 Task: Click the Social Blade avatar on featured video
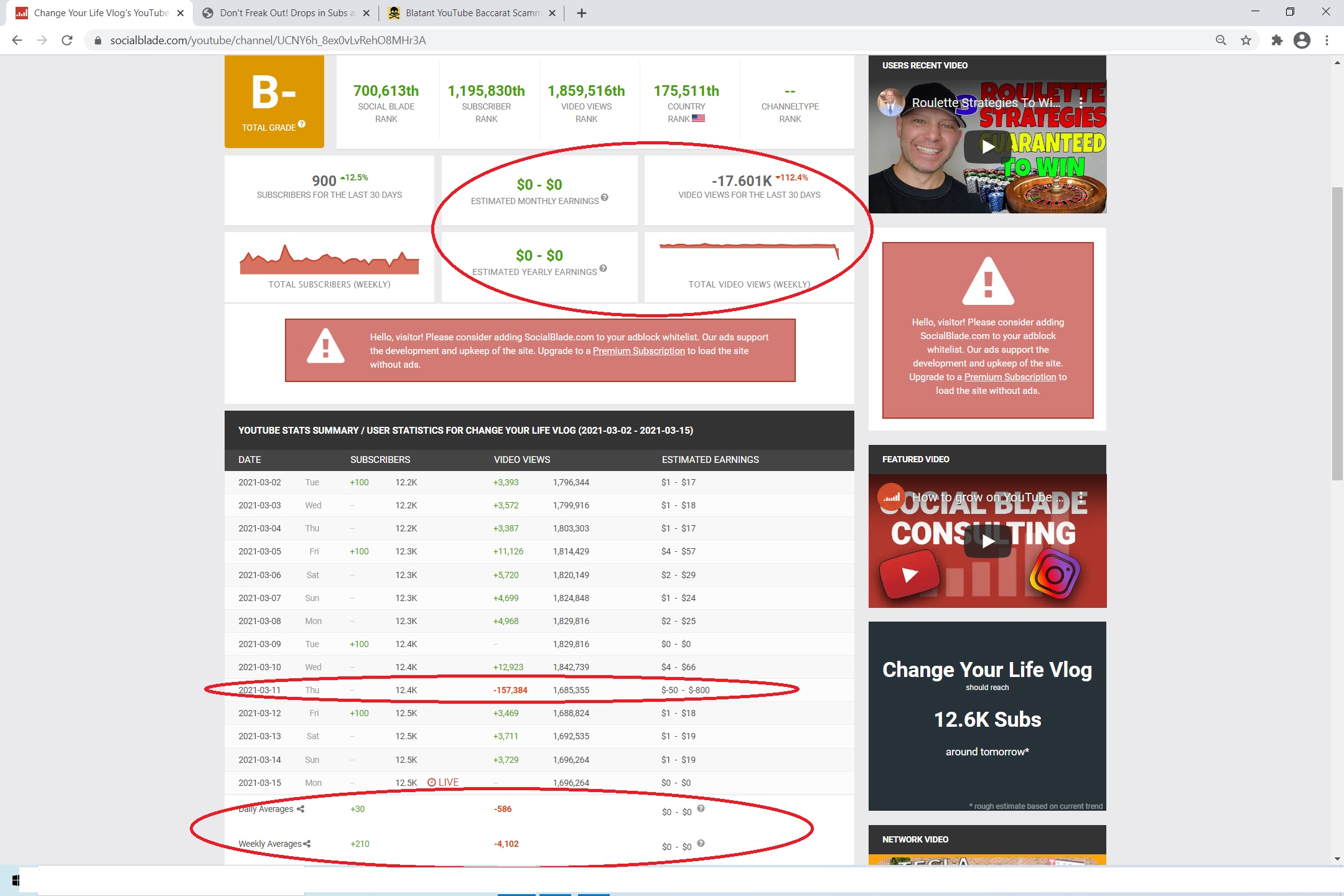[x=891, y=497]
